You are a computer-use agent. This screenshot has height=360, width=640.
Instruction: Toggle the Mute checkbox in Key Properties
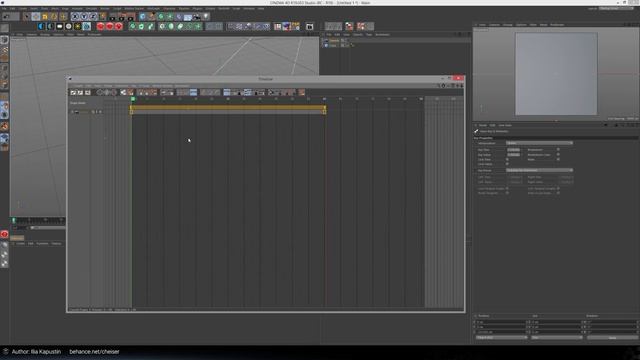tap(558, 160)
